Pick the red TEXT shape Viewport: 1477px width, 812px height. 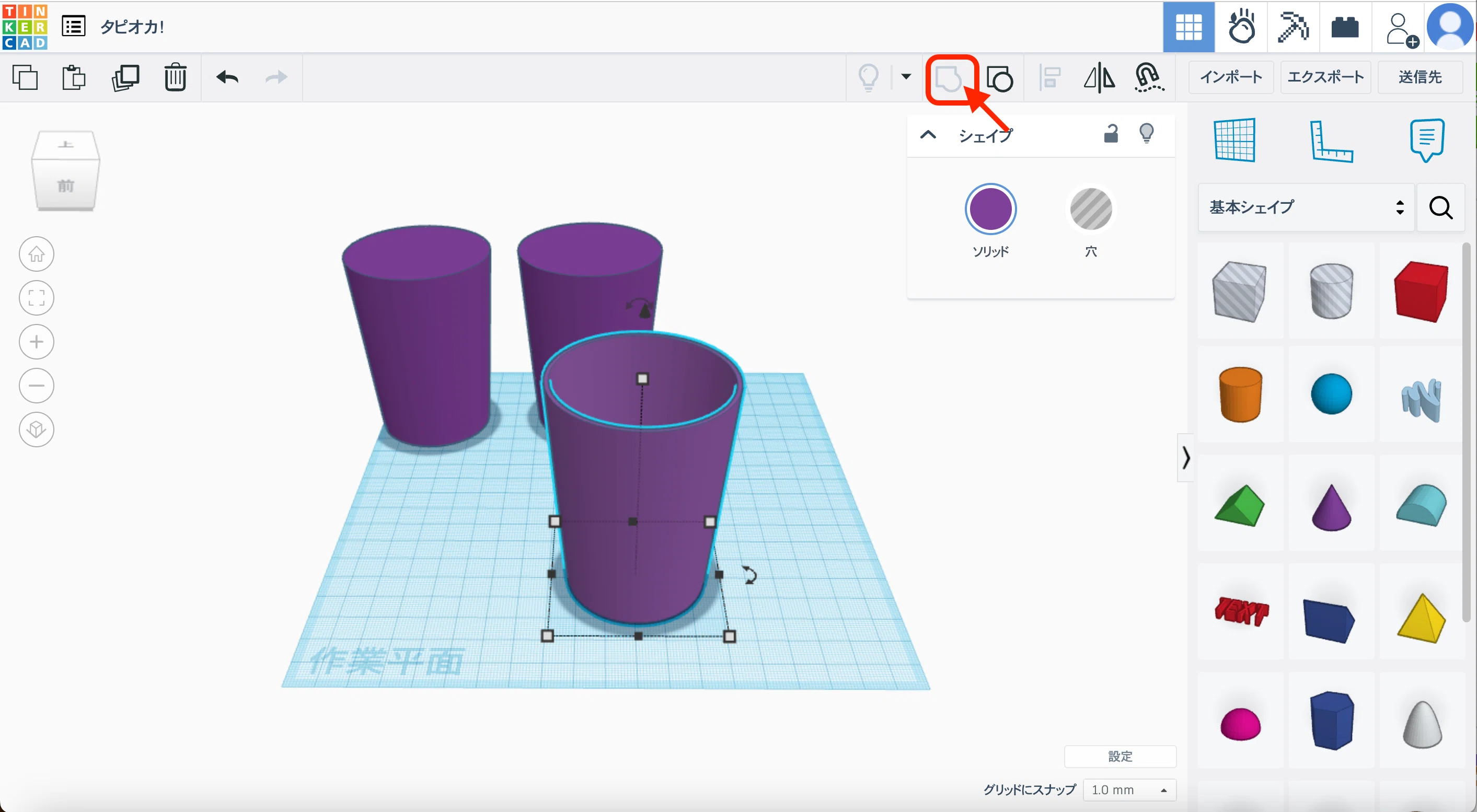click(1241, 611)
